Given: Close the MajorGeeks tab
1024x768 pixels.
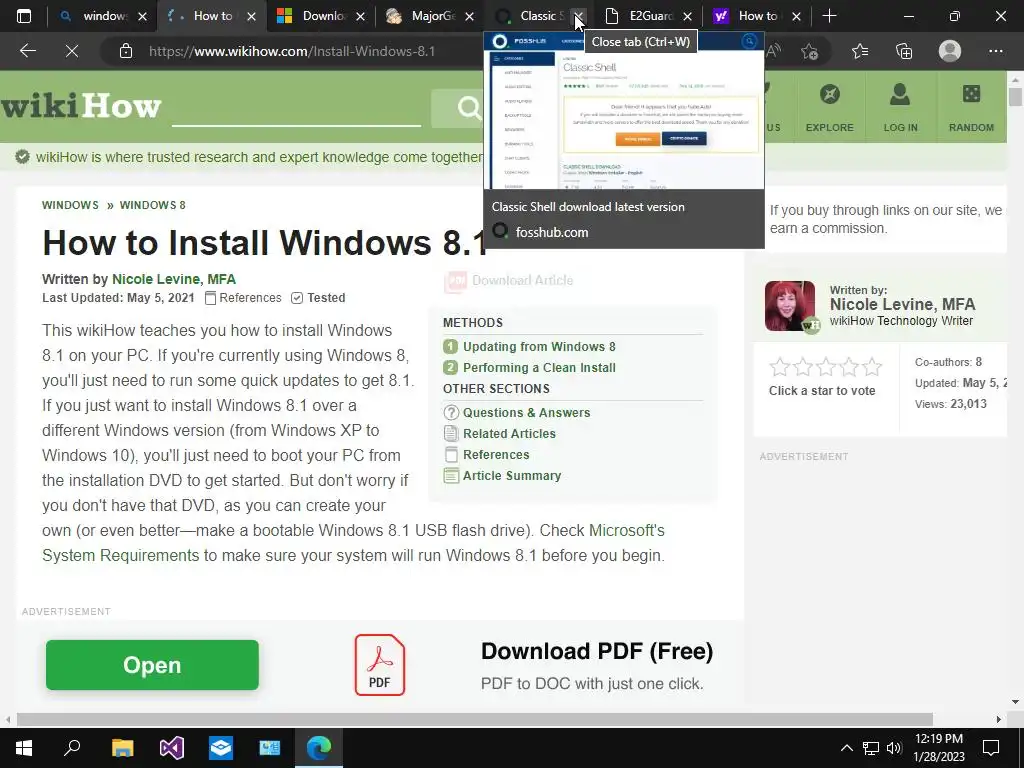Looking at the screenshot, I should (469, 16).
